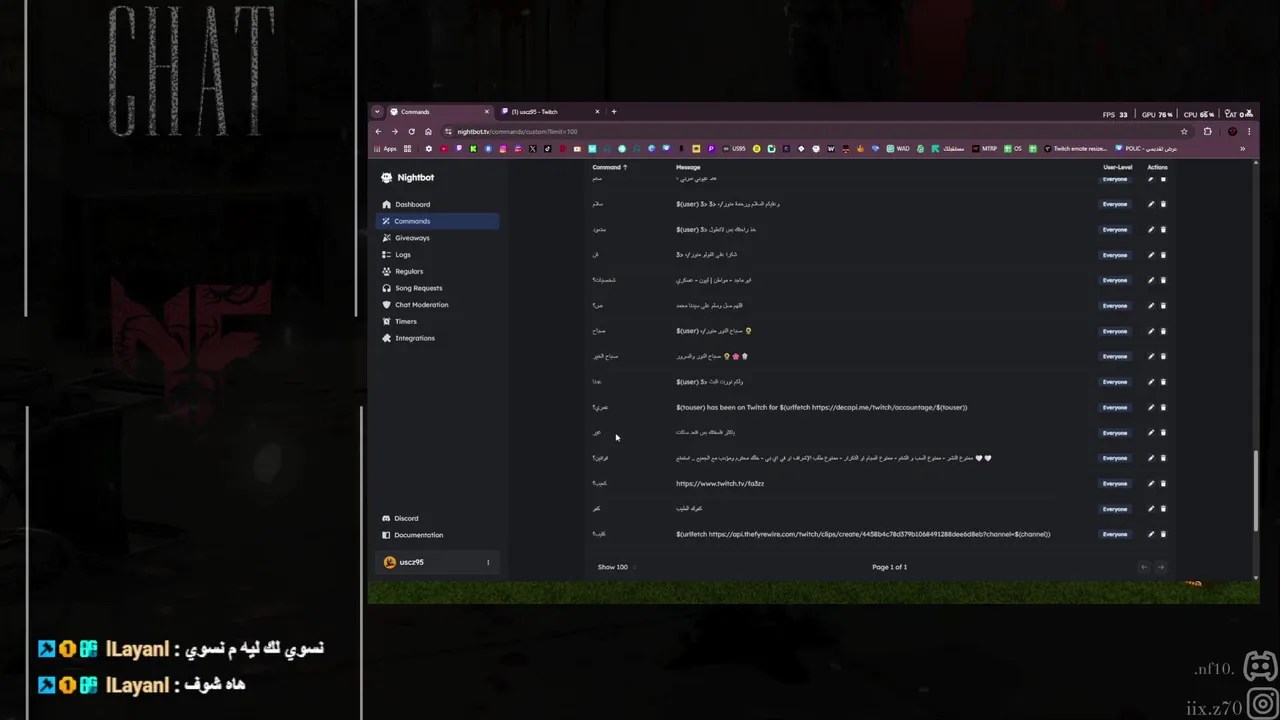Open Integrations in the sidebar
Screen dimensions: 1280x720
pyautogui.click(x=438, y=338)
